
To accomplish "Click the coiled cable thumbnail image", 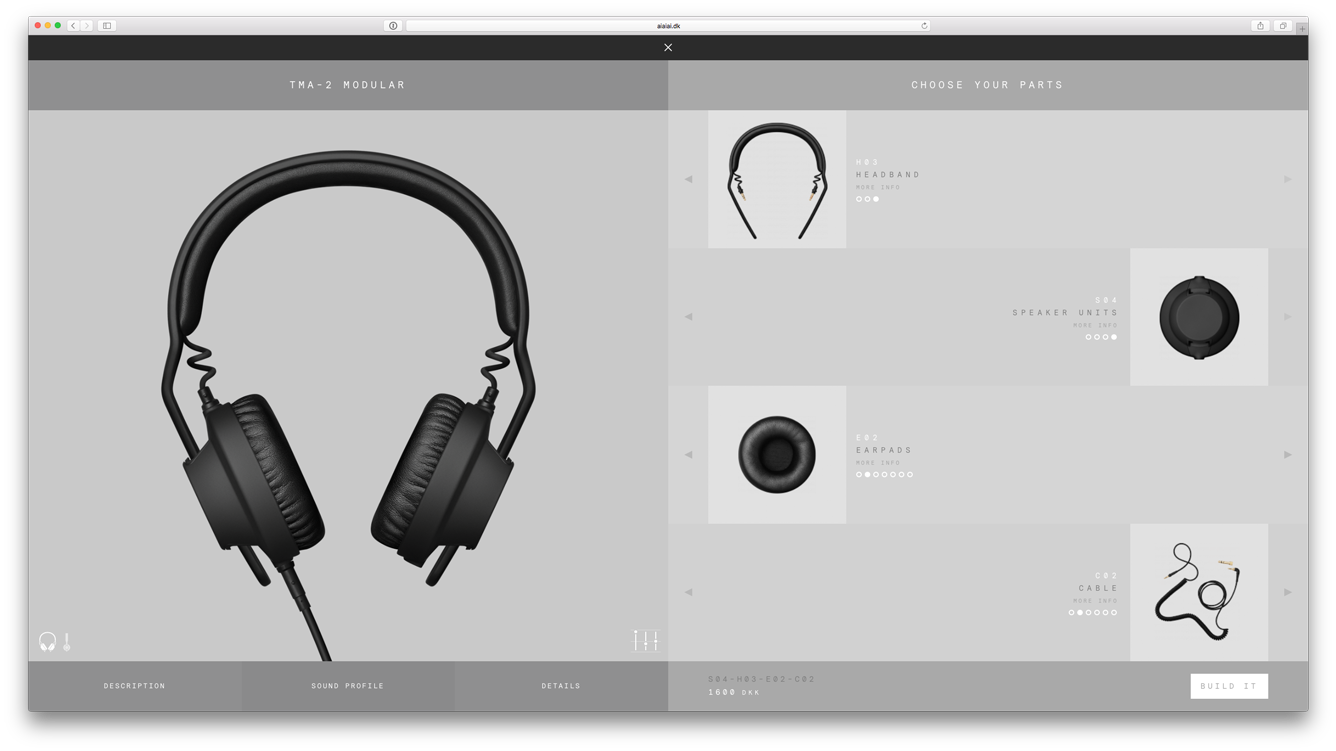I will (x=1199, y=592).
